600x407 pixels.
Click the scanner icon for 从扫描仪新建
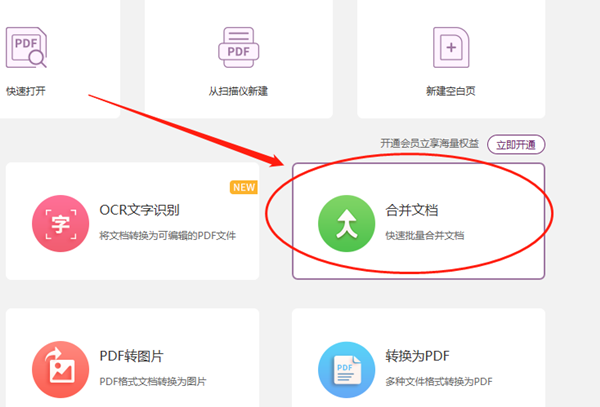click(237, 47)
